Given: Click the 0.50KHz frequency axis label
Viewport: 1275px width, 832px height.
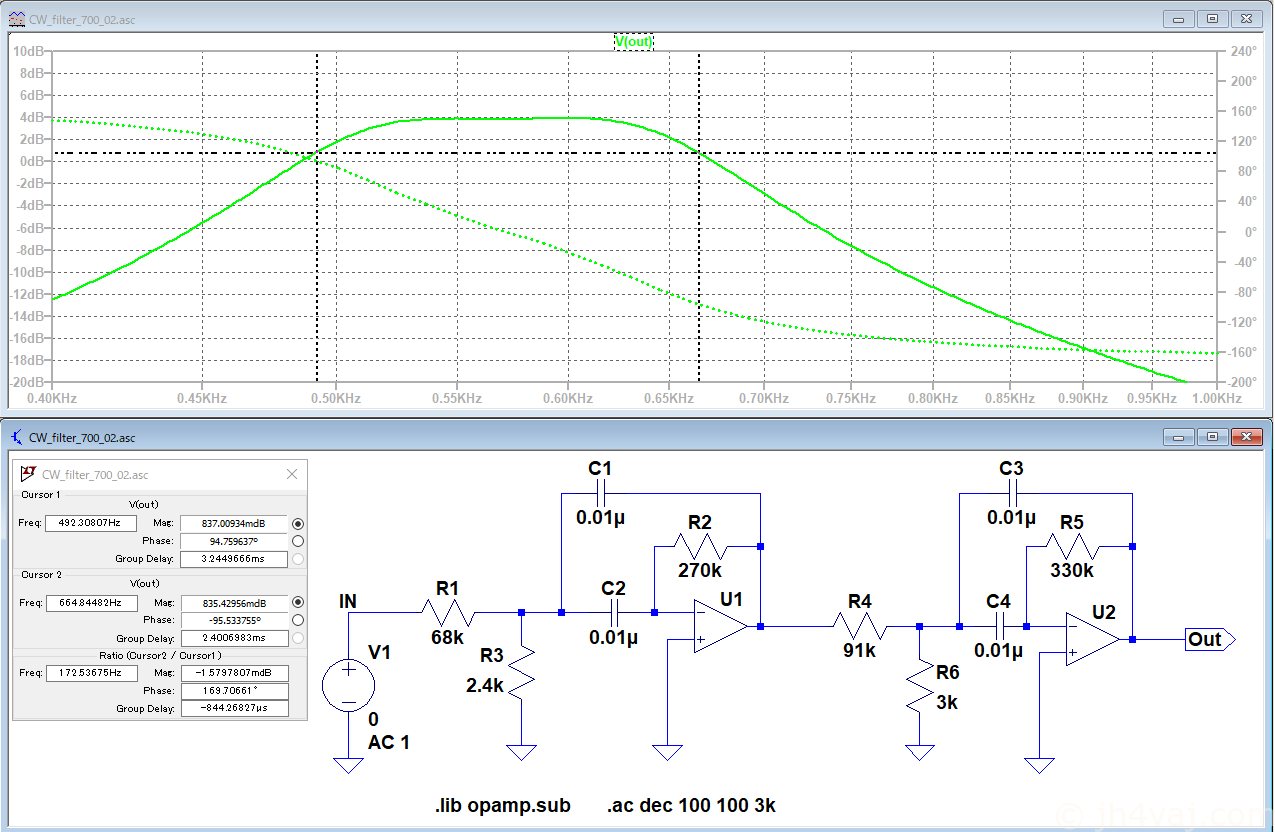Looking at the screenshot, I should click(334, 398).
